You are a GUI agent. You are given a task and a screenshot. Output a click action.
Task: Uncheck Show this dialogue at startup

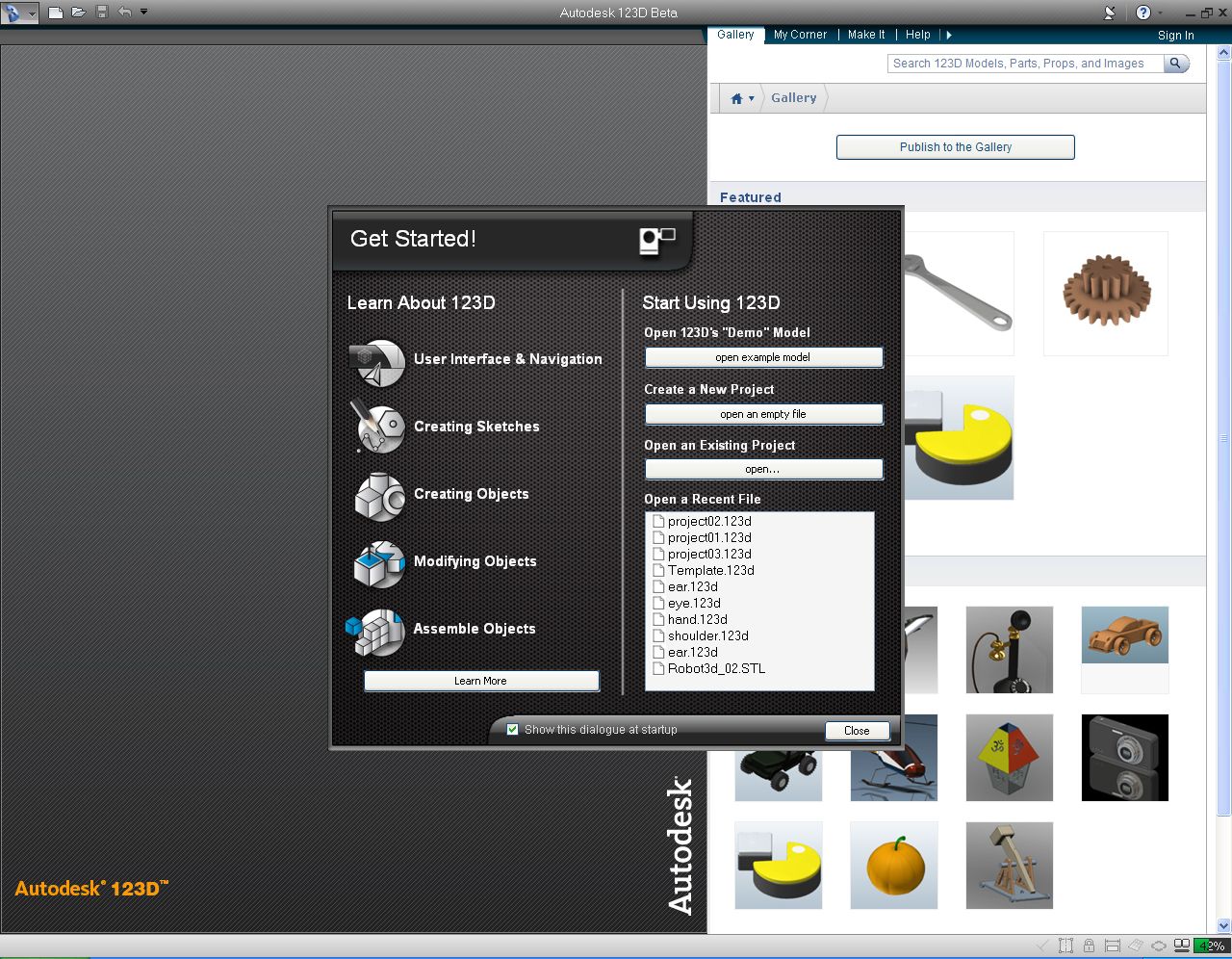(x=513, y=729)
